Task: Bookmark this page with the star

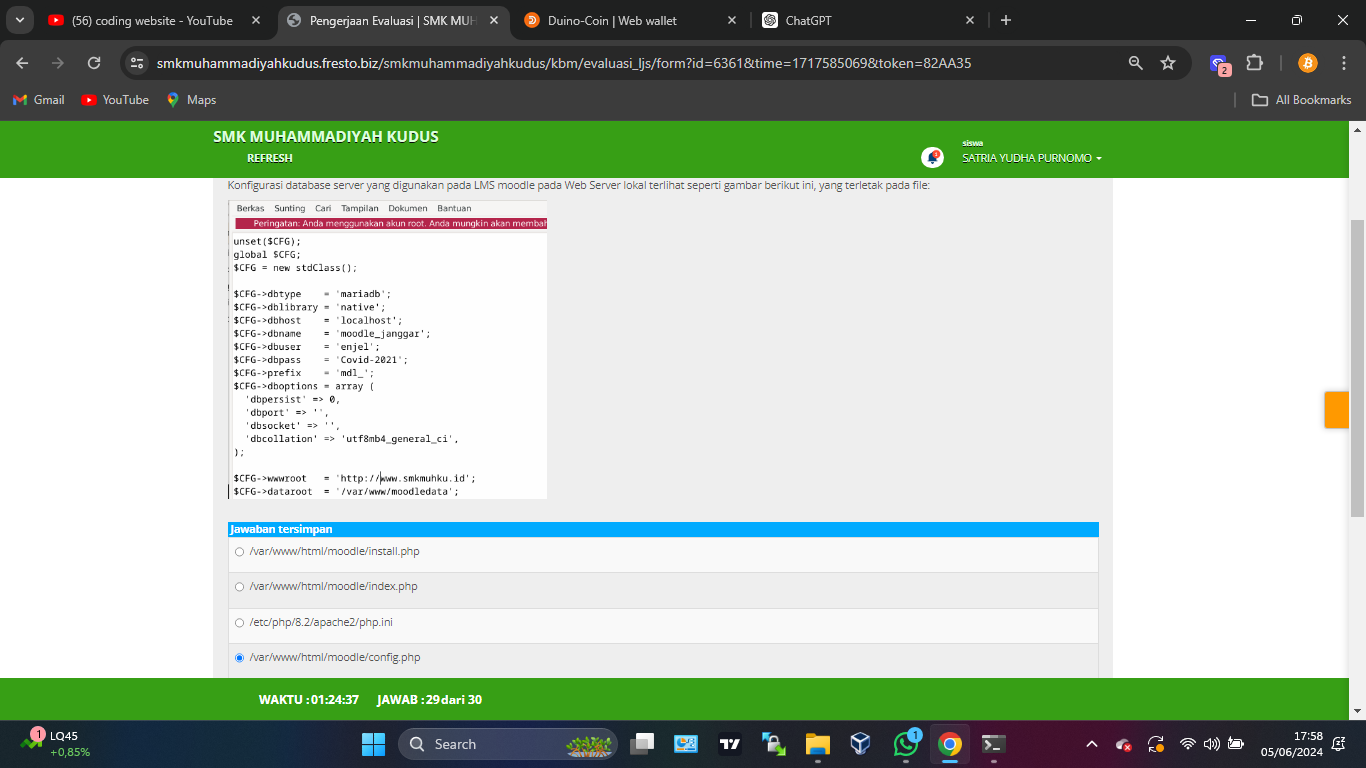Action: (x=1167, y=63)
